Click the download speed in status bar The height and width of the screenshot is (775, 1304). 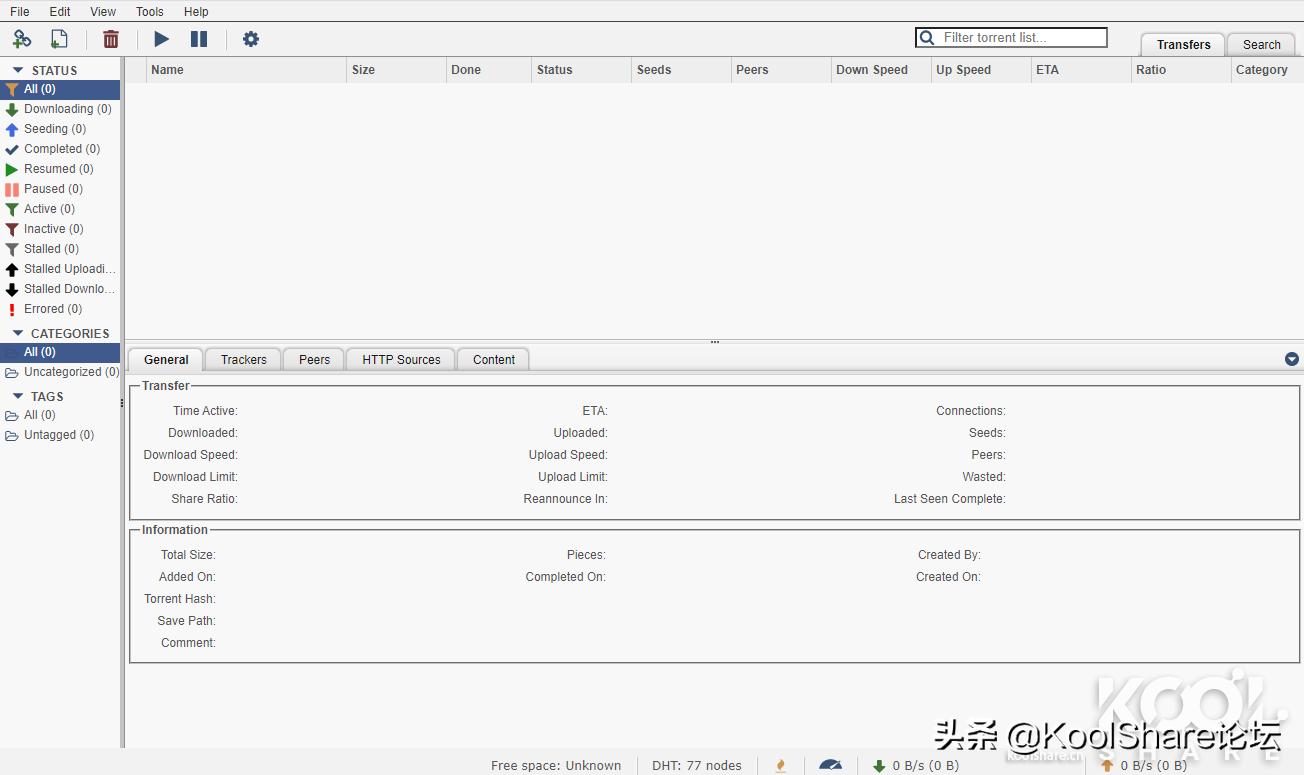[x=916, y=766]
